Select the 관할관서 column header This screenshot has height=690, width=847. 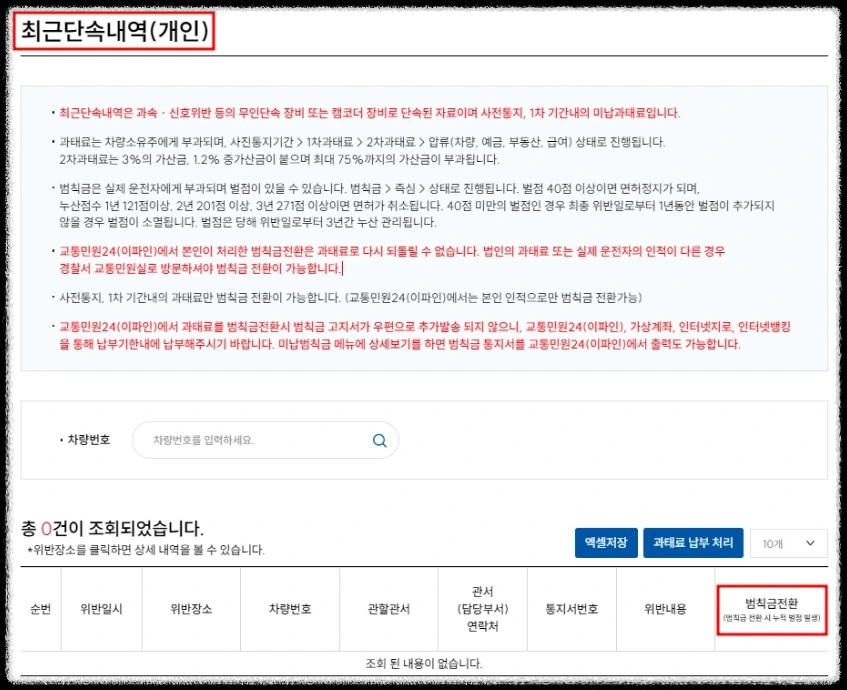click(x=390, y=609)
